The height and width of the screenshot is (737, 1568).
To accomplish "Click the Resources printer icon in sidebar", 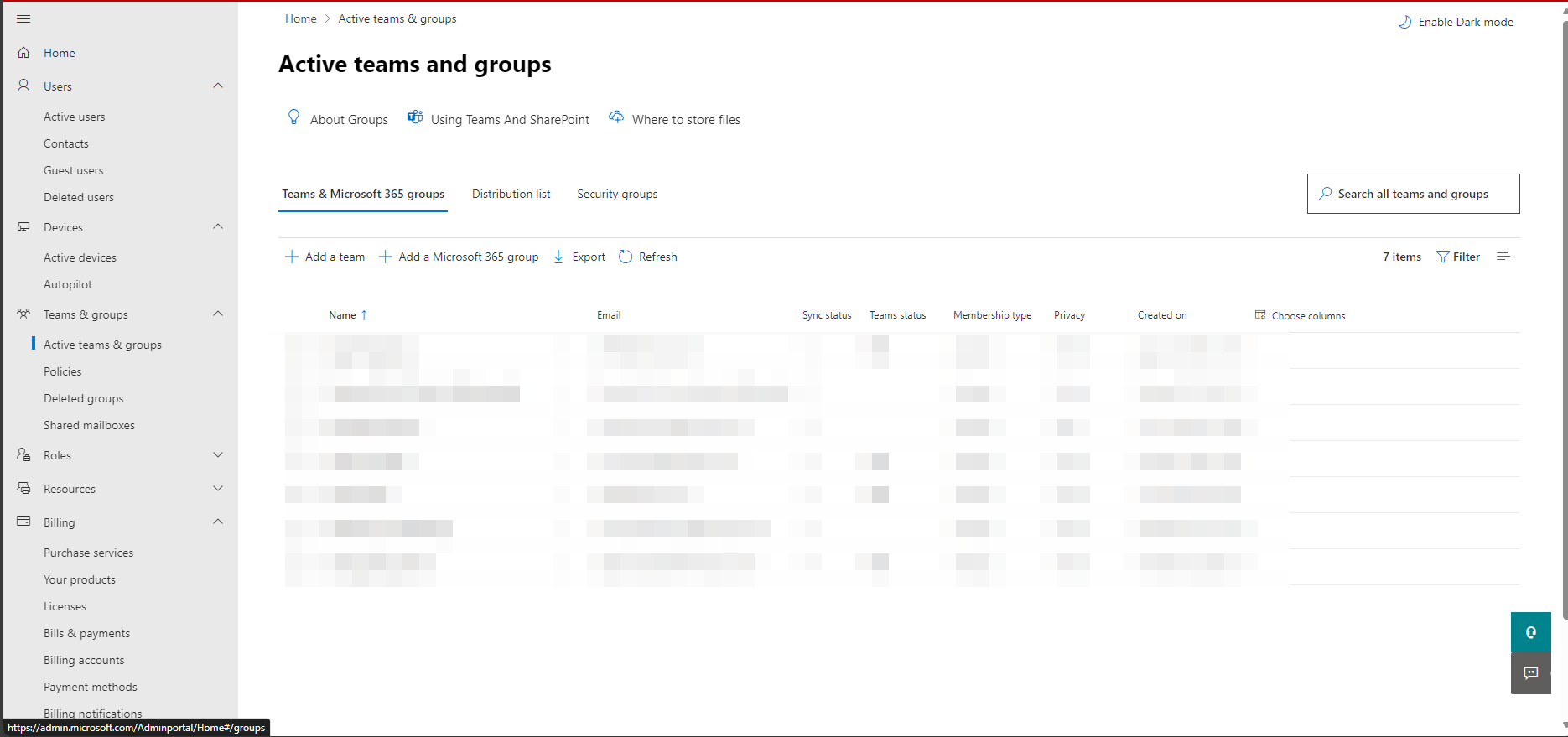I will [23, 489].
